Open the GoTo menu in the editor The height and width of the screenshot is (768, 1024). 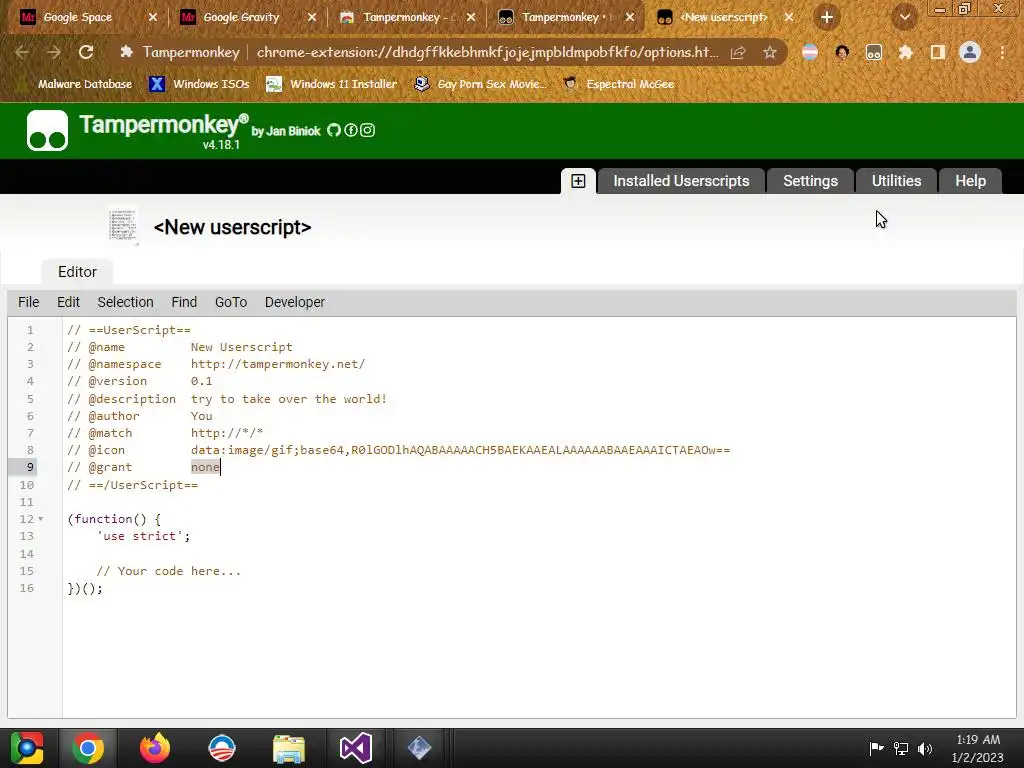(x=231, y=302)
